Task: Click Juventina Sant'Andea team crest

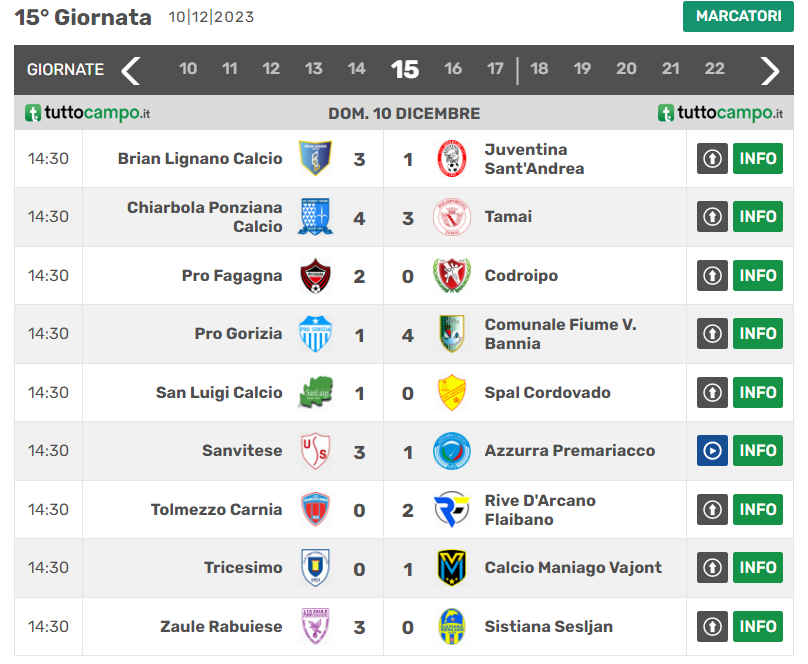Action: (x=452, y=158)
